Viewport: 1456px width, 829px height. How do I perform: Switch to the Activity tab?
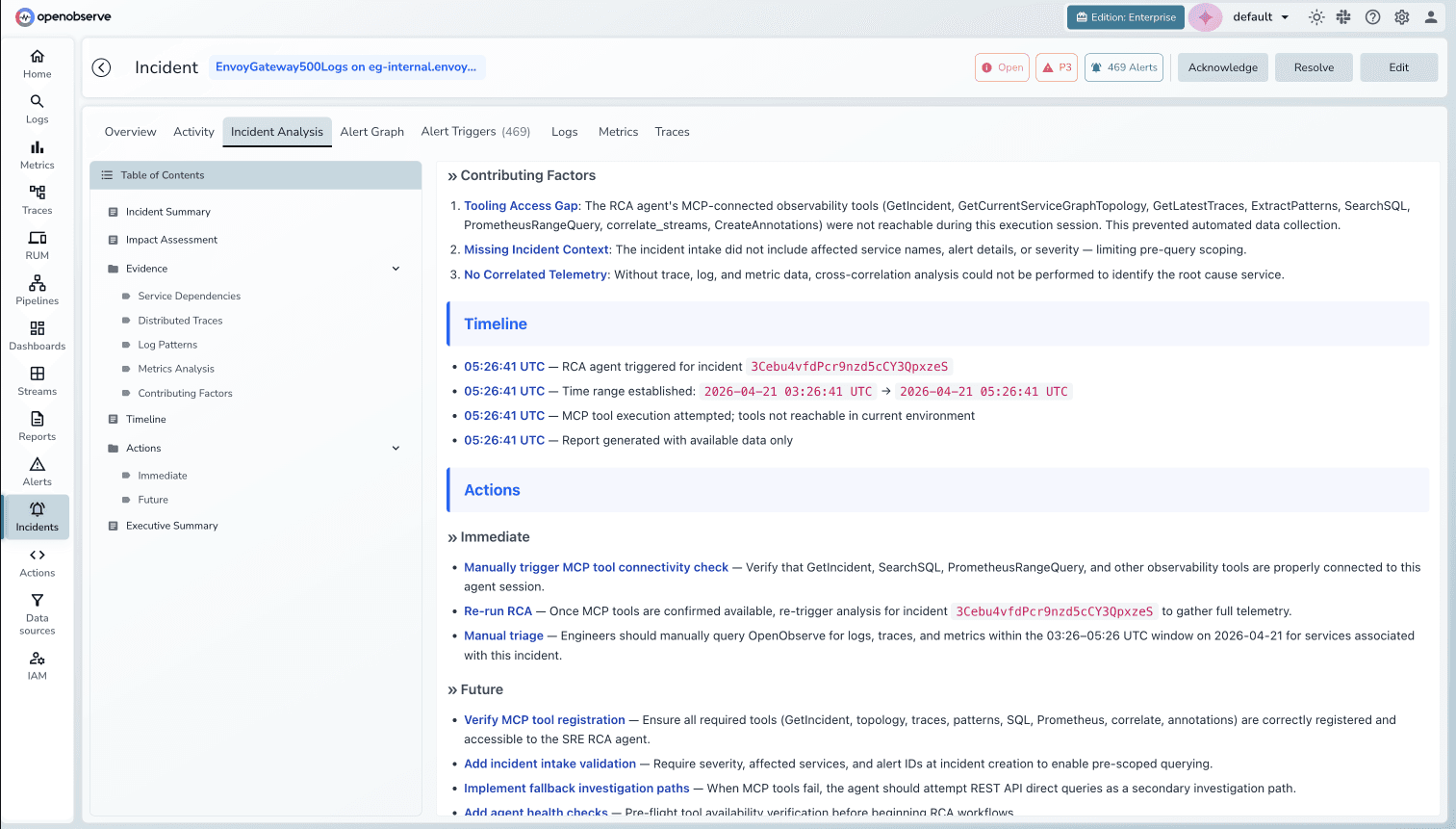[193, 132]
